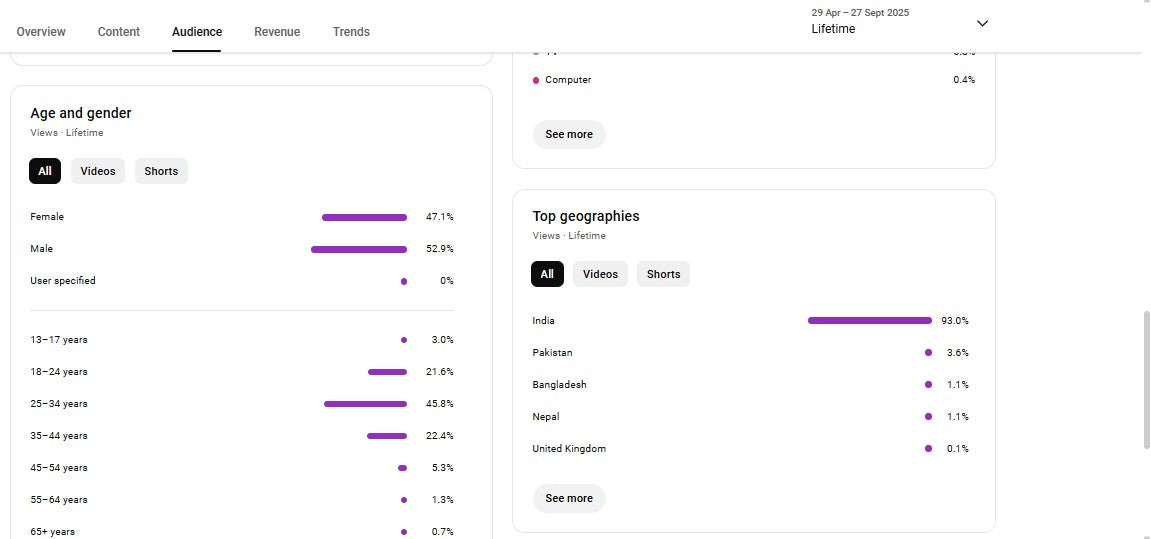The height and width of the screenshot is (539, 1151).
Task: Filter Age and gender by Videos
Action: (98, 171)
